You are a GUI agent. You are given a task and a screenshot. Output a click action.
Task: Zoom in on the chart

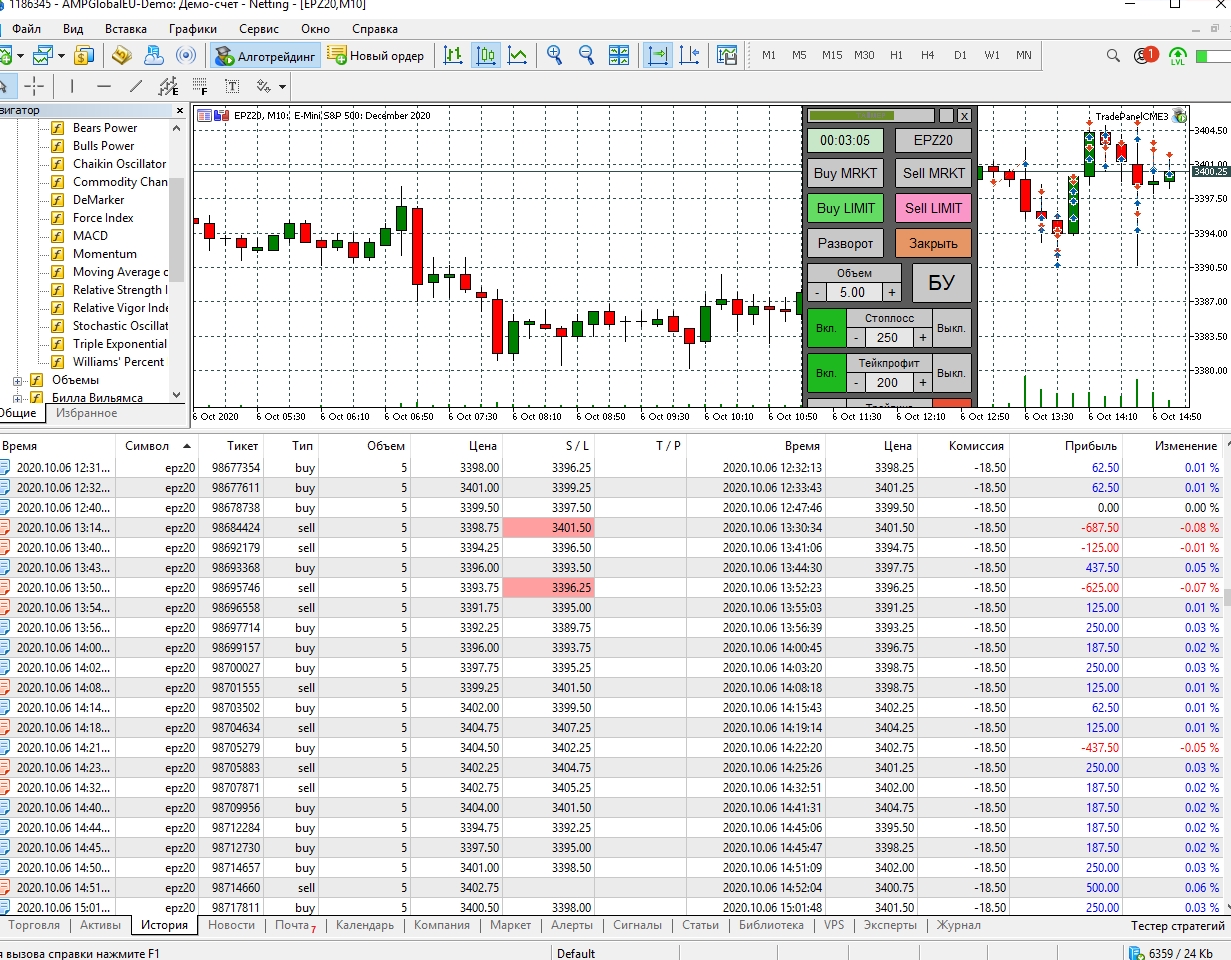555,55
